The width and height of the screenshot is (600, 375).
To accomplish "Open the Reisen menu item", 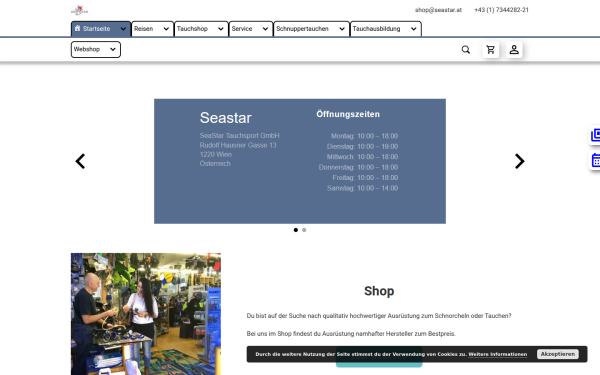I will (x=153, y=29).
